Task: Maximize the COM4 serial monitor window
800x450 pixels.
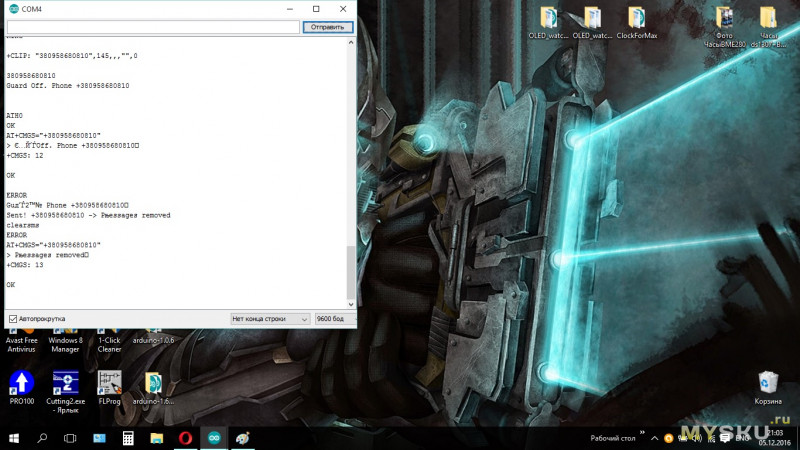Action: [x=316, y=9]
